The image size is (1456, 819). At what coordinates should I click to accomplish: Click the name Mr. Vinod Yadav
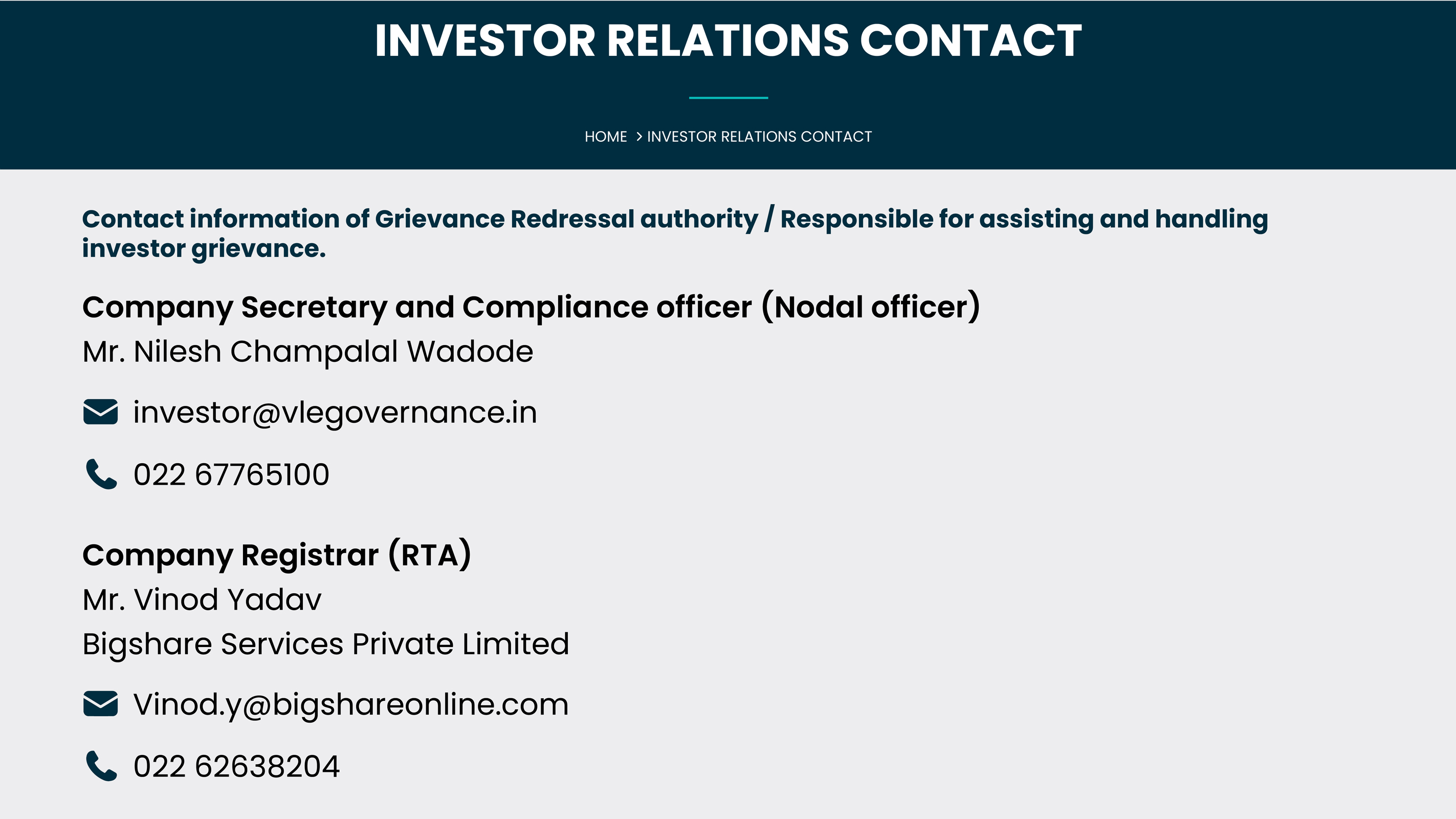202,599
